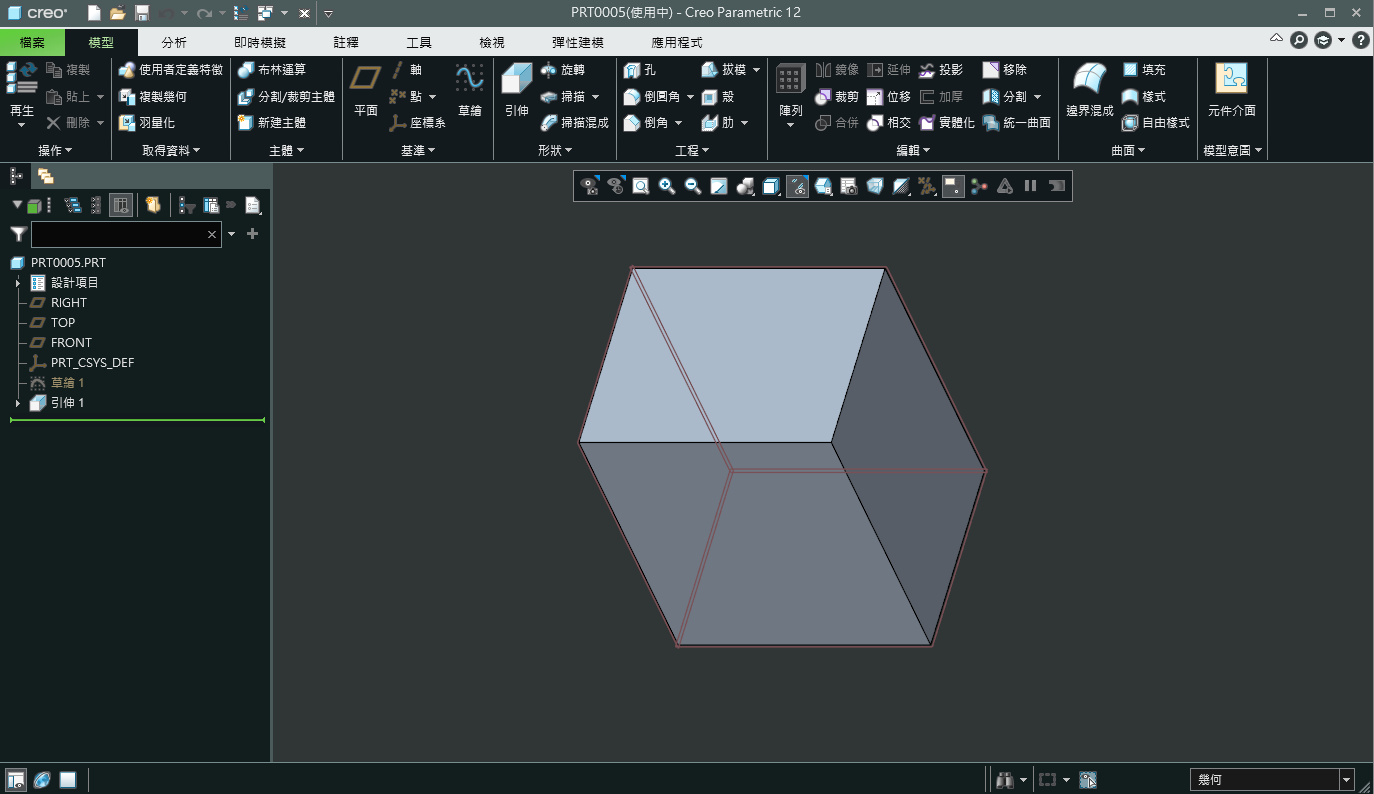
Task: Open the 檔案 (File) menu
Action: point(32,42)
